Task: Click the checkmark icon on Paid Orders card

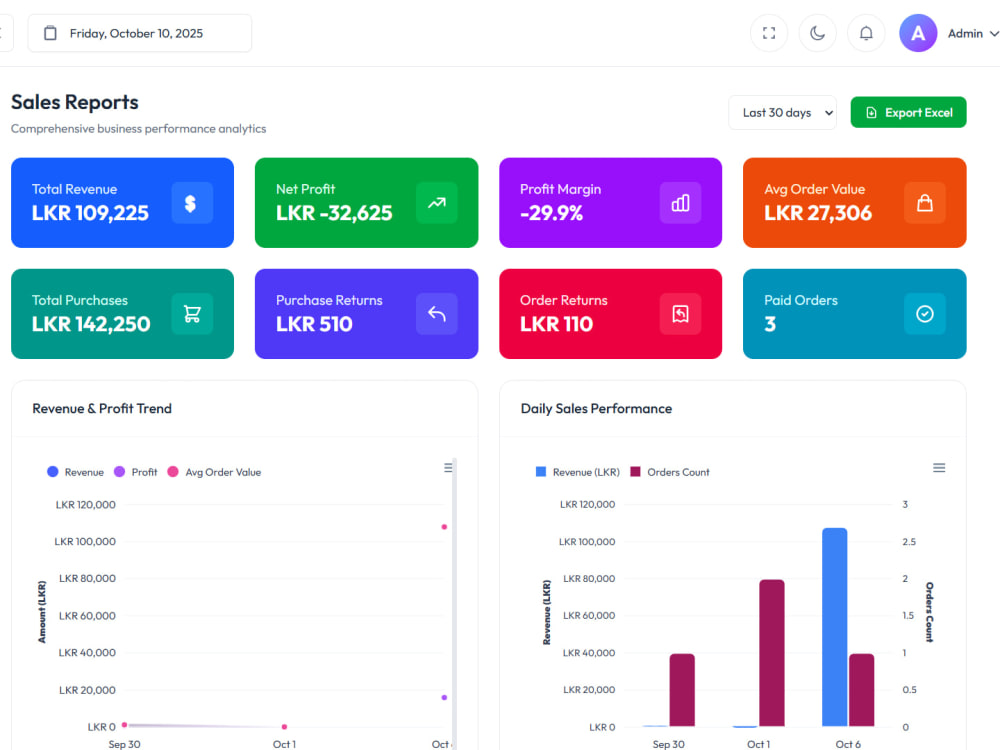Action: tap(924, 314)
